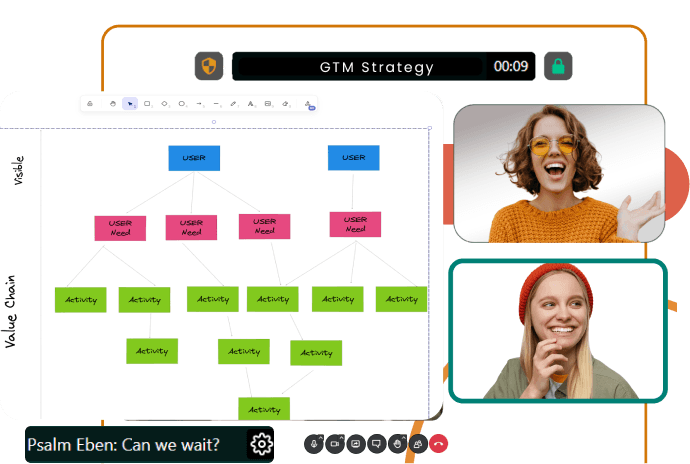Select the Insert image tool

268,104
